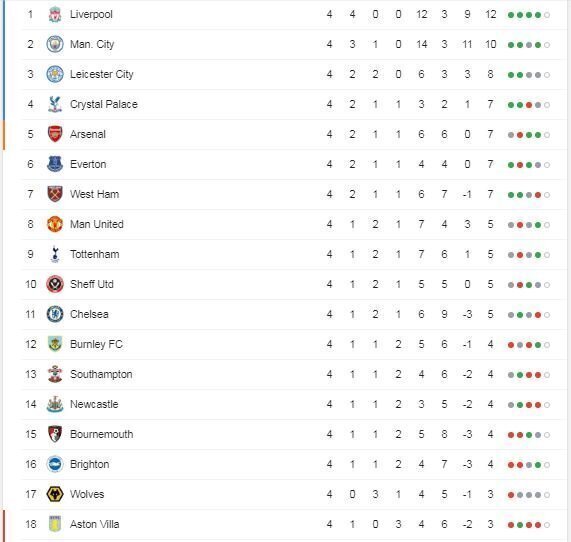Click the Tottenham cockerel crest

coord(55,254)
